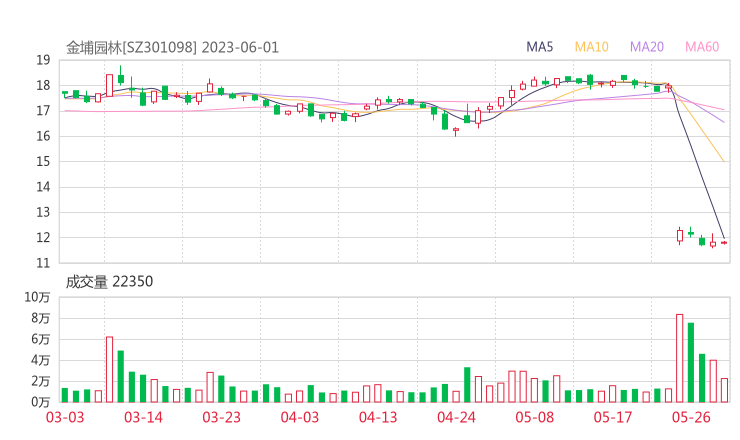This screenshot has width=740, height=440.
Task: Click the 05-08 date axis label
Action: pos(534,417)
